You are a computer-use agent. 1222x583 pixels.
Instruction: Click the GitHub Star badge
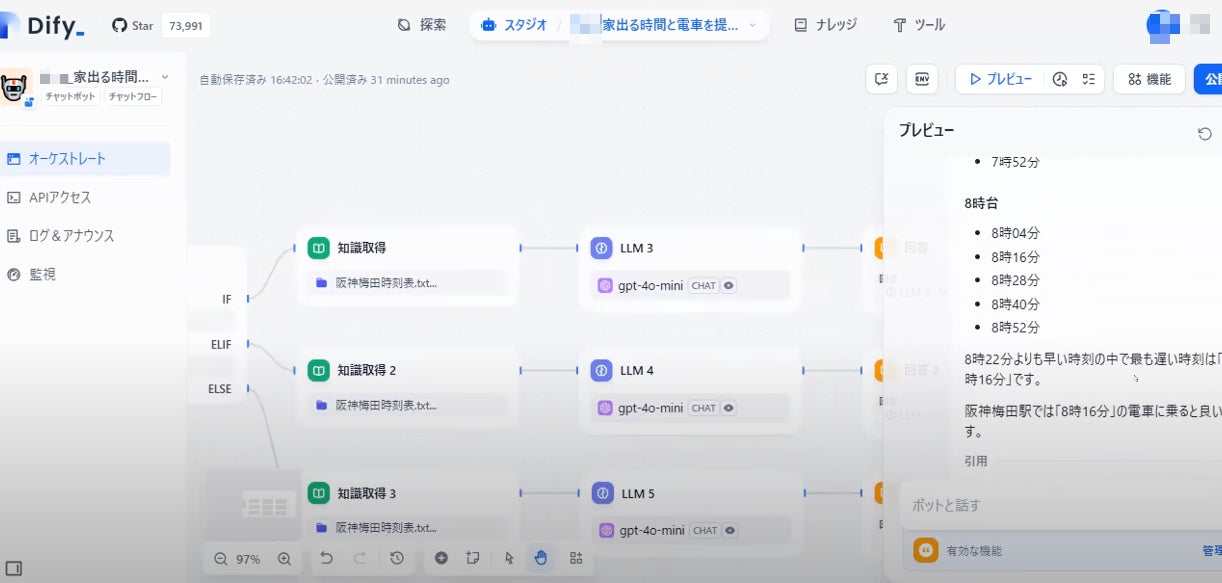160,26
